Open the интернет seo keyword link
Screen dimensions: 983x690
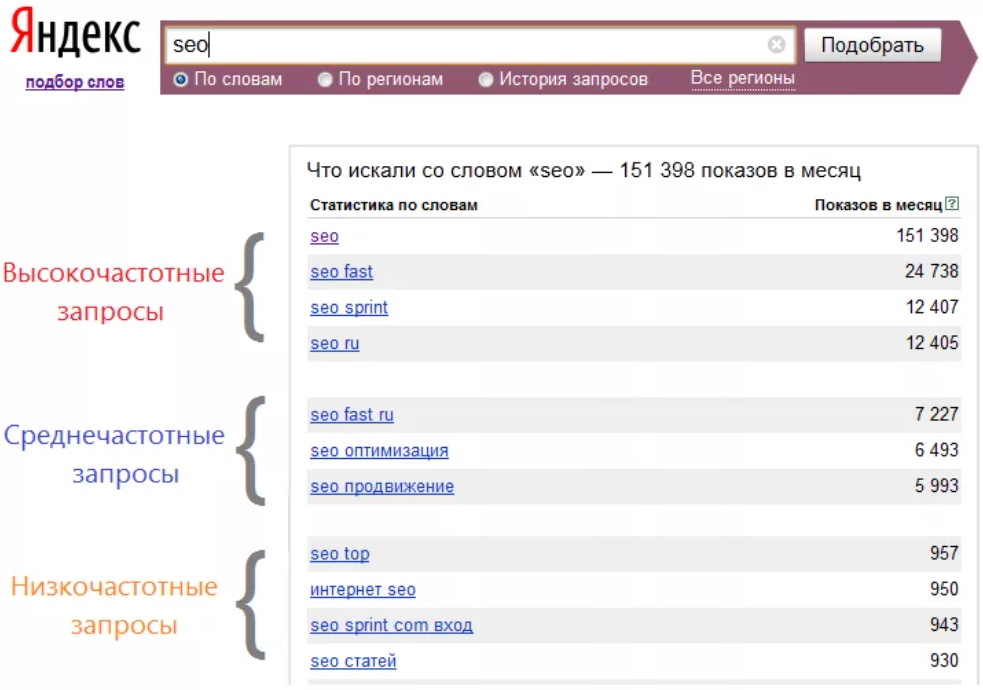point(362,590)
